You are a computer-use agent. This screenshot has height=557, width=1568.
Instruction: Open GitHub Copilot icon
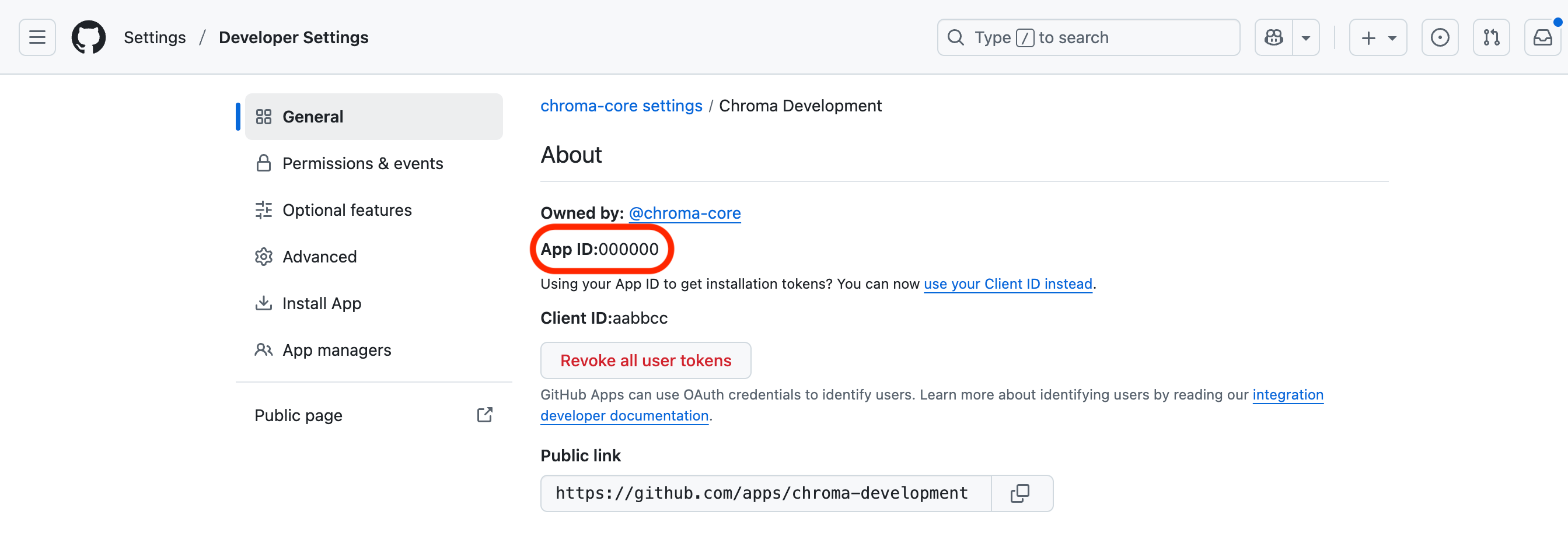pos(1273,37)
